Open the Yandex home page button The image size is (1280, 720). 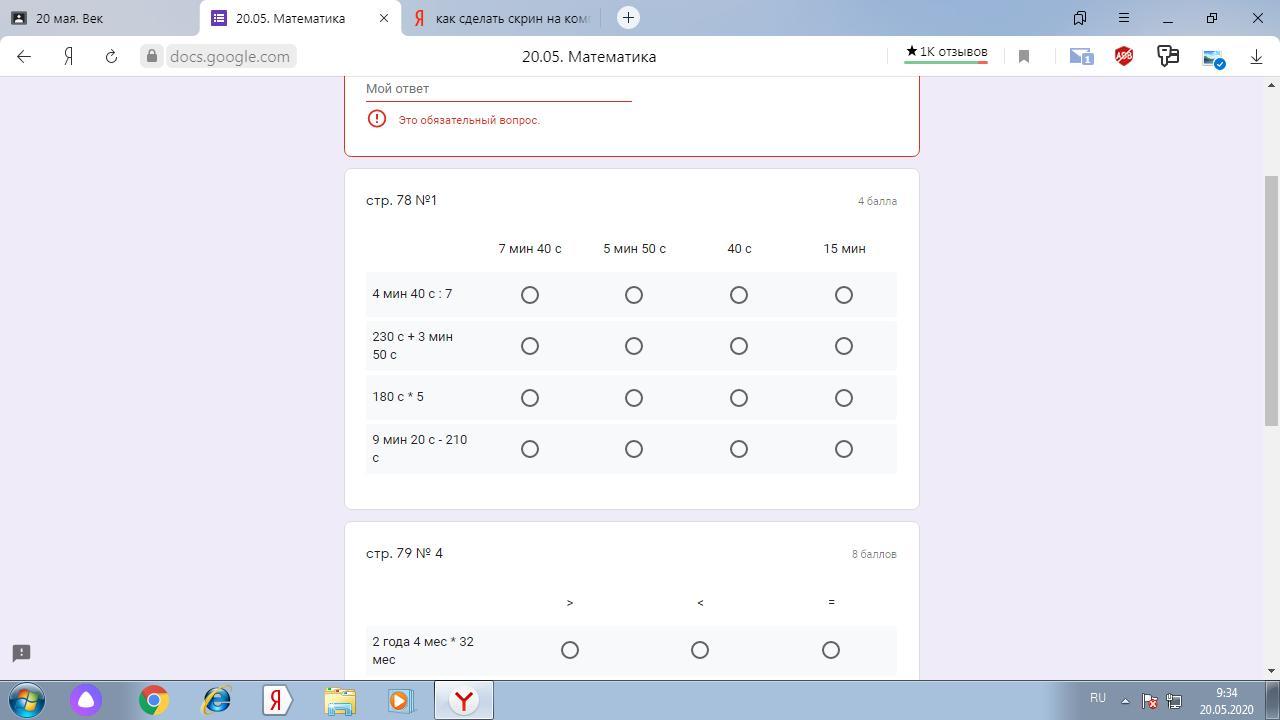(x=68, y=57)
